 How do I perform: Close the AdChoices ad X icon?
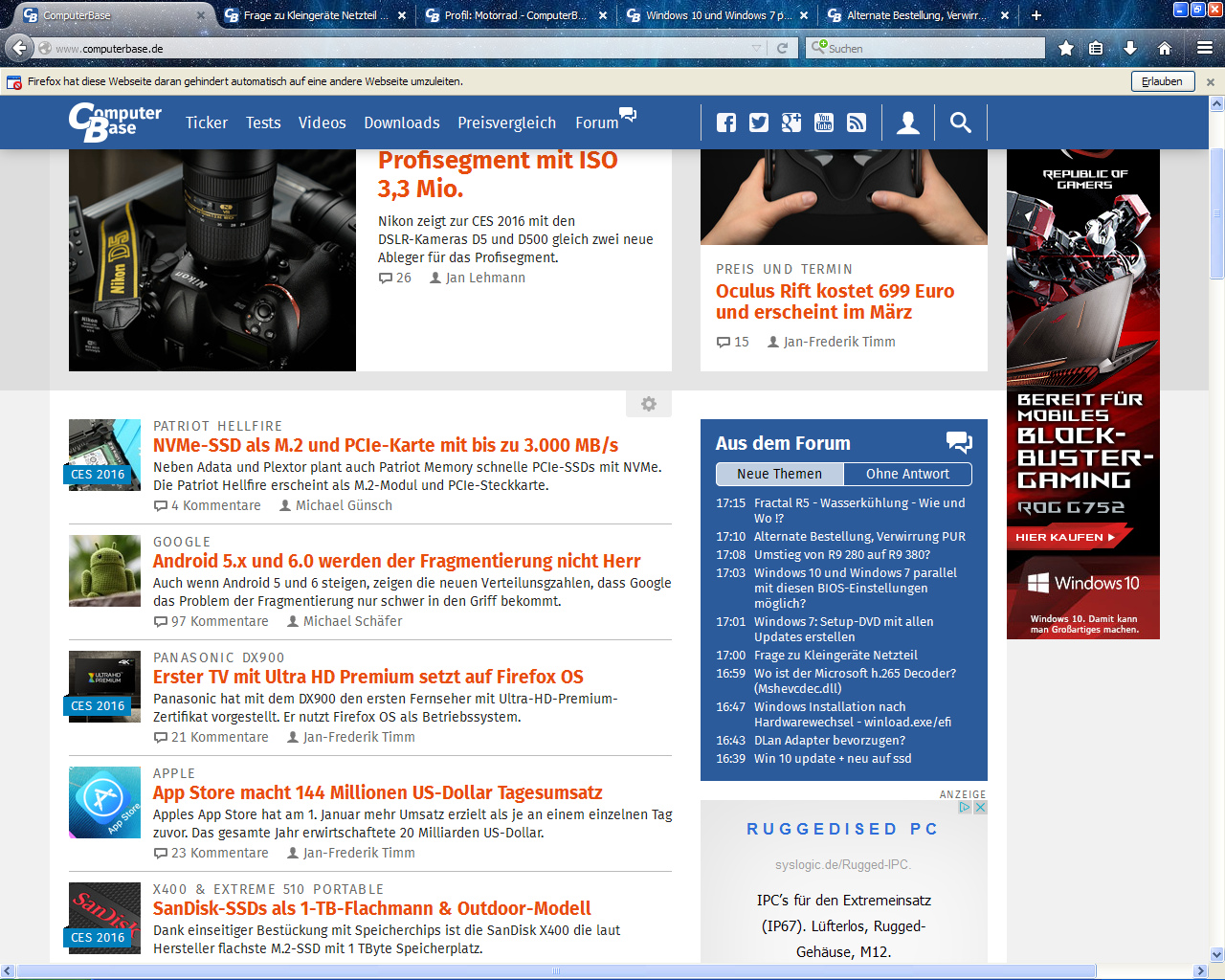click(x=980, y=807)
